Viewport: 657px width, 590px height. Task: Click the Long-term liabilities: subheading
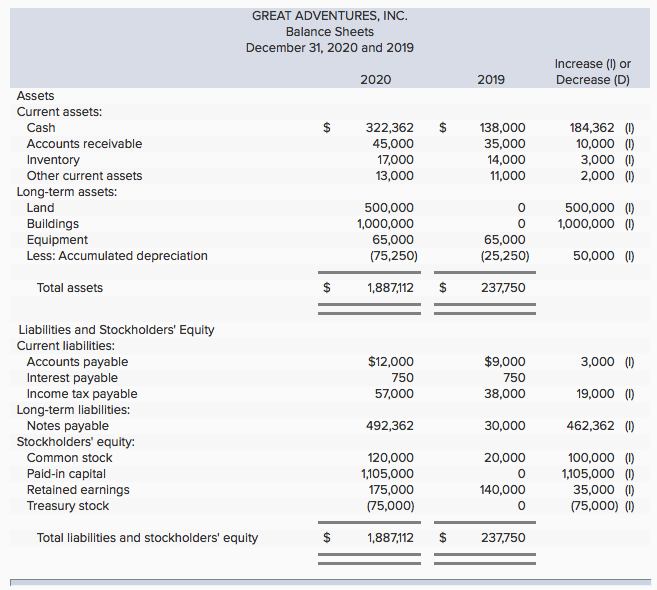pos(73,410)
